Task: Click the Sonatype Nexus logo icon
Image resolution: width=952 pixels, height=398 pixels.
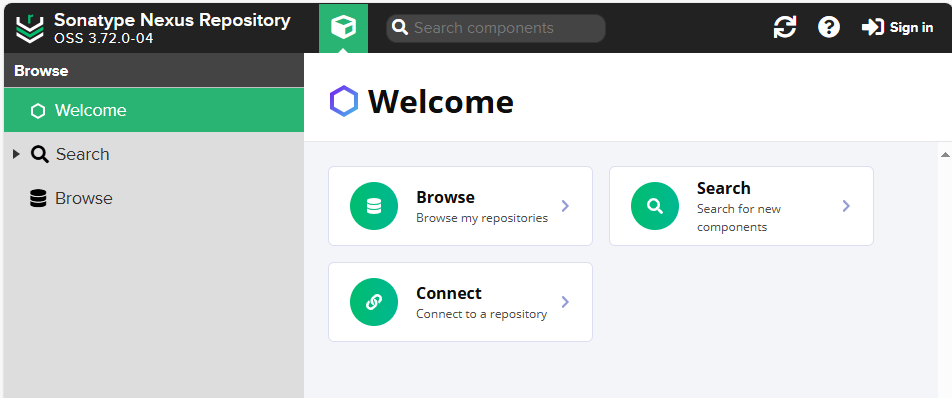Action: [30, 28]
